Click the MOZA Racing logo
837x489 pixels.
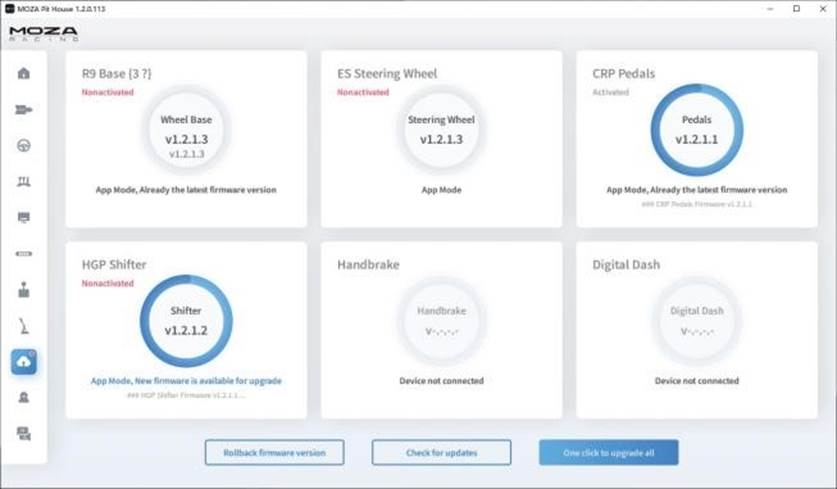tap(44, 34)
